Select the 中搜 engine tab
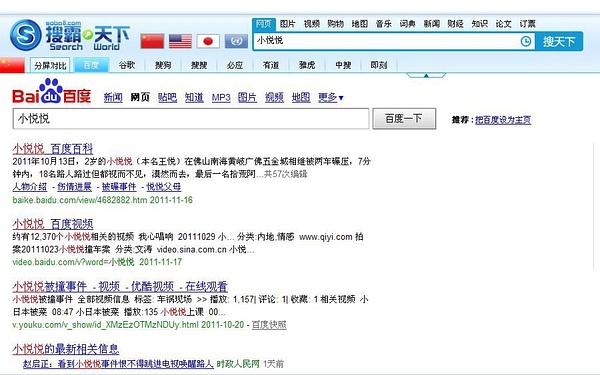The height and width of the screenshot is (375, 600). coord(343,65)
